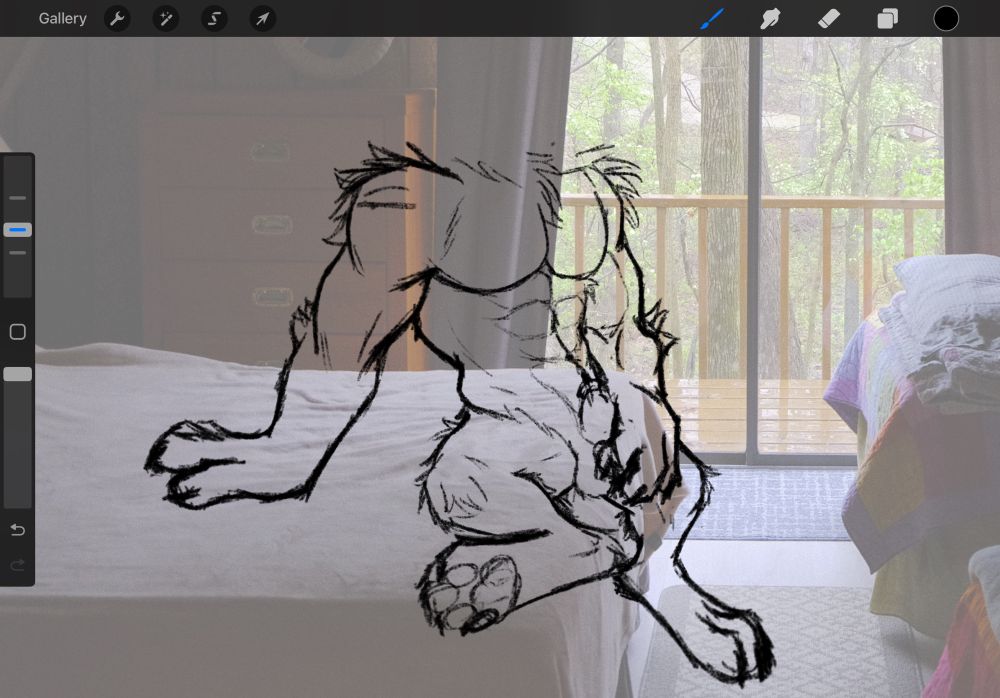Select the Eraser tool
Viewport: 1000px width, 698px height.
829,19
